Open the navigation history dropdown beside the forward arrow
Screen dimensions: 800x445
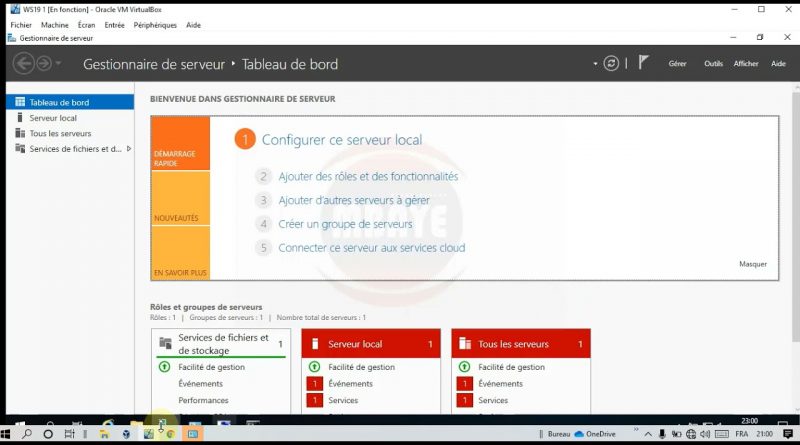coord(58,63)
